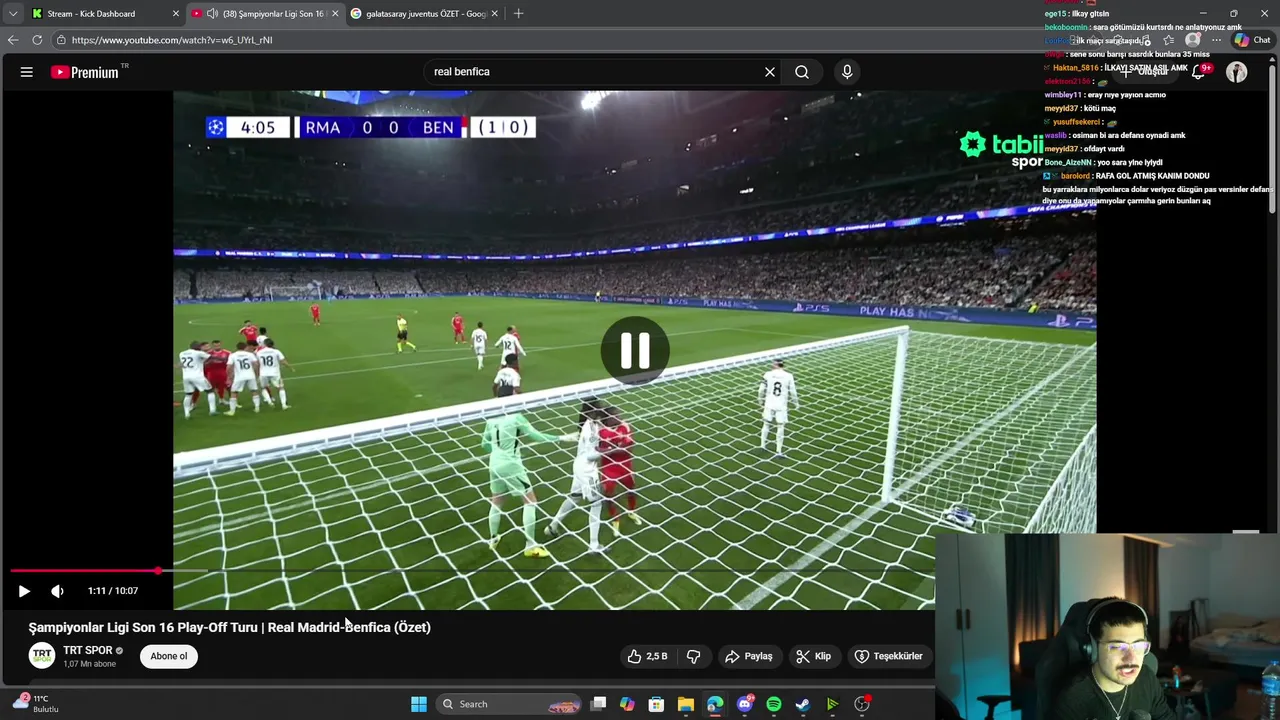Open a new browser tab
Viewport: 1280px width, 720px height.
click(518, 14)
